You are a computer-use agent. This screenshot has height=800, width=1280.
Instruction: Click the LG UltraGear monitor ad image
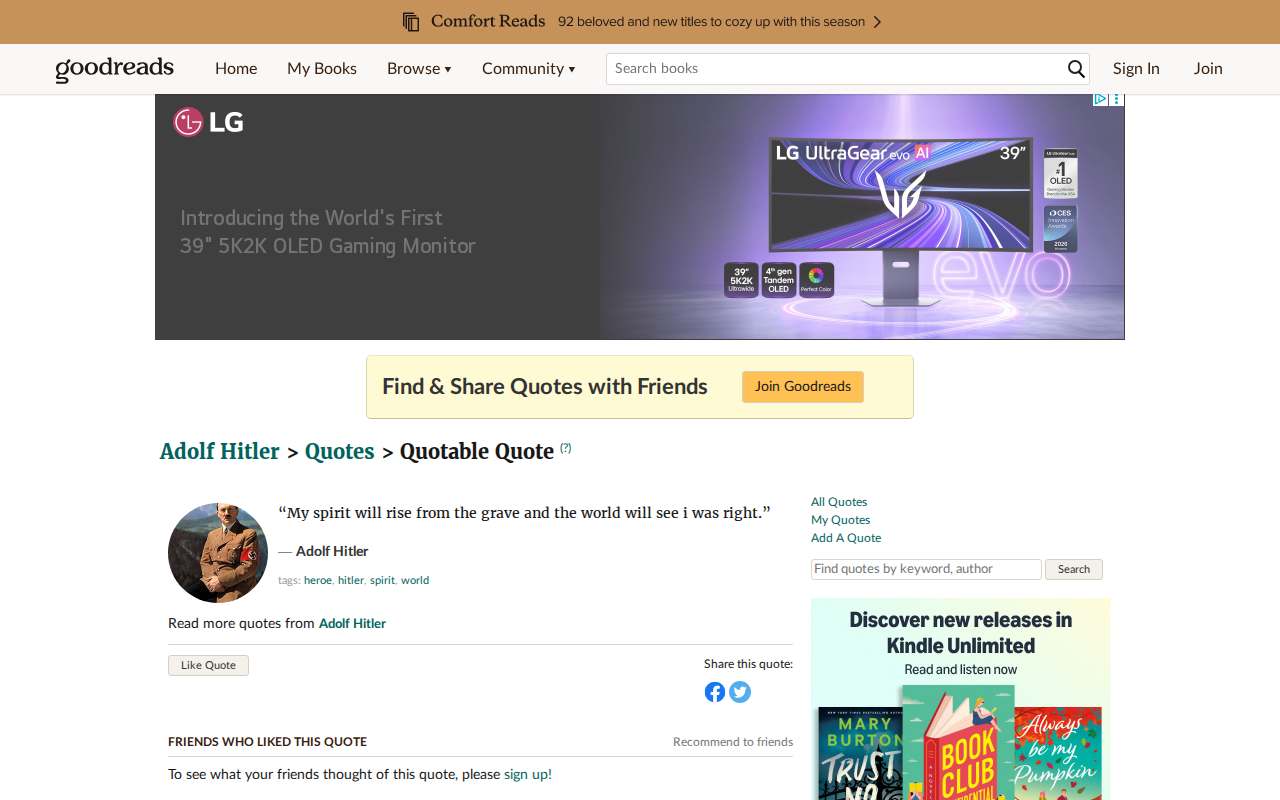[900, 222]
